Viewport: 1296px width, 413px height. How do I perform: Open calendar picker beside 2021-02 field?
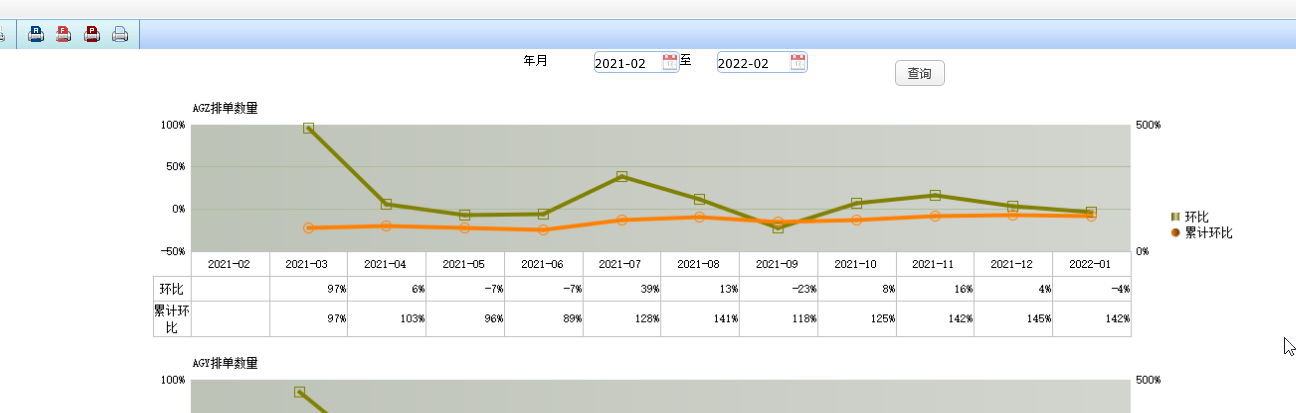670,62
